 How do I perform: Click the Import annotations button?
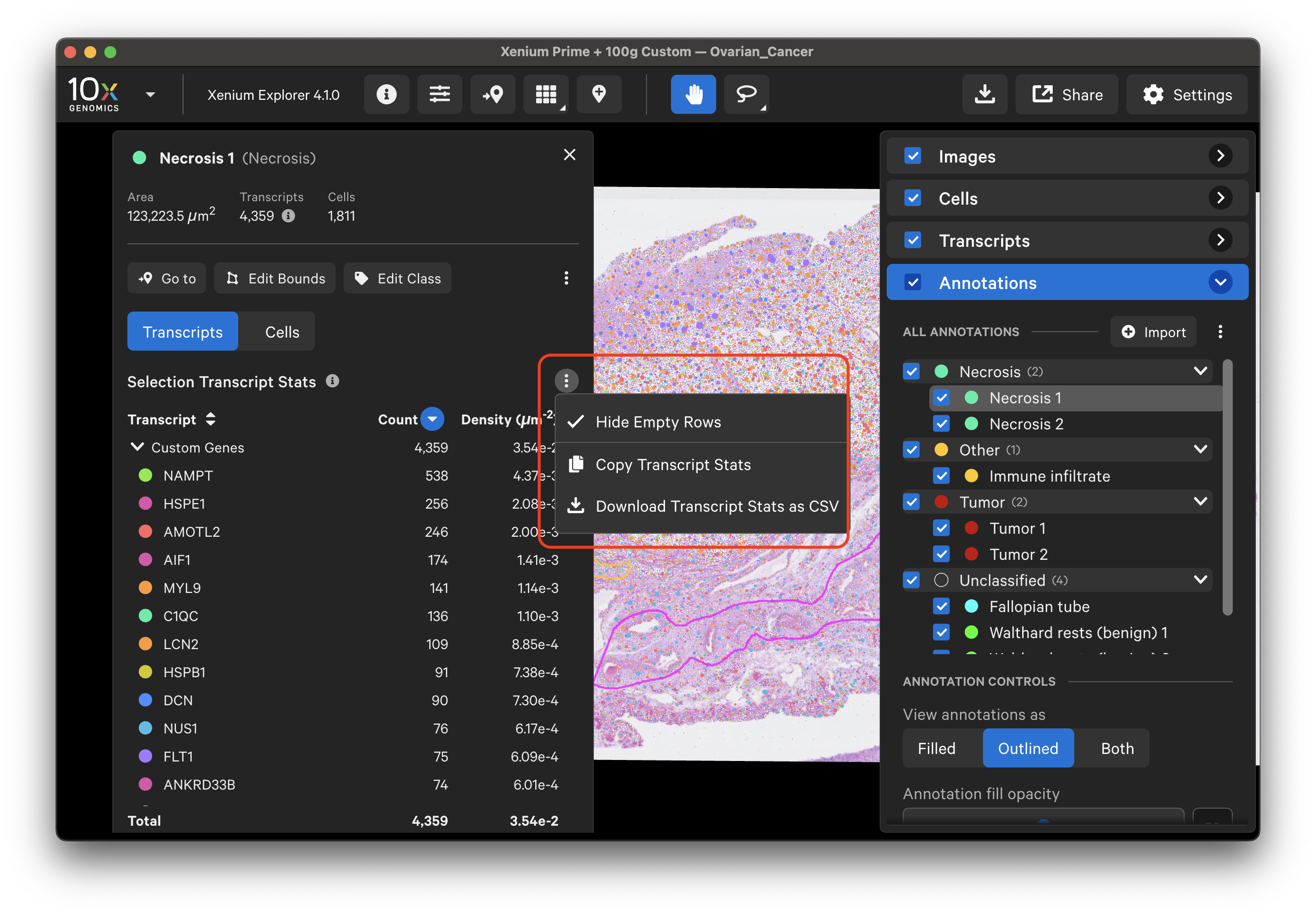point(1153,332)
